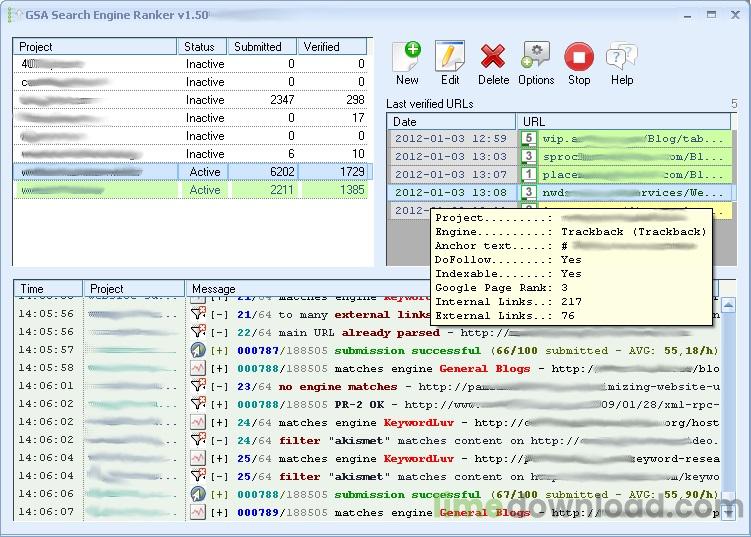Click the first project row starting with 40
Viewport: 751px width, 537px height.
(x=192, y=64)
